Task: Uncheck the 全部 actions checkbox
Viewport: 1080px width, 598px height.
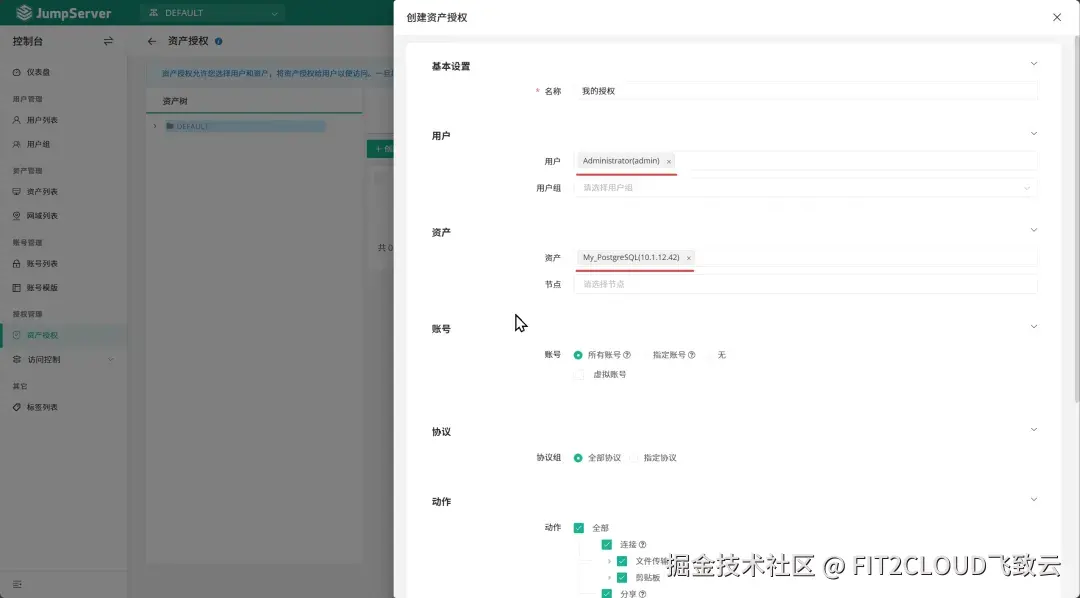Action: [x=579, y=528]
